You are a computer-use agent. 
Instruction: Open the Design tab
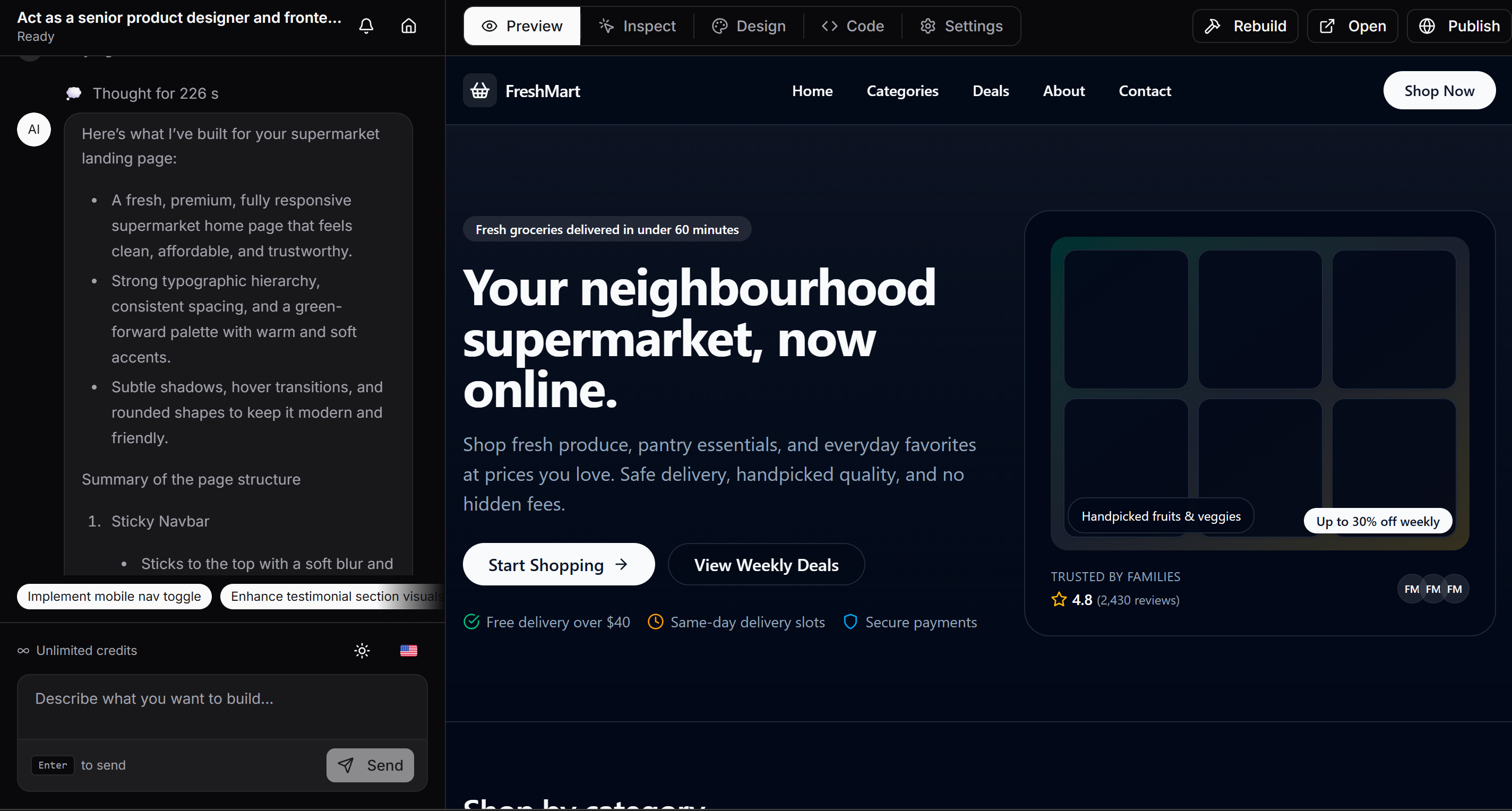(x=749, y=26)
